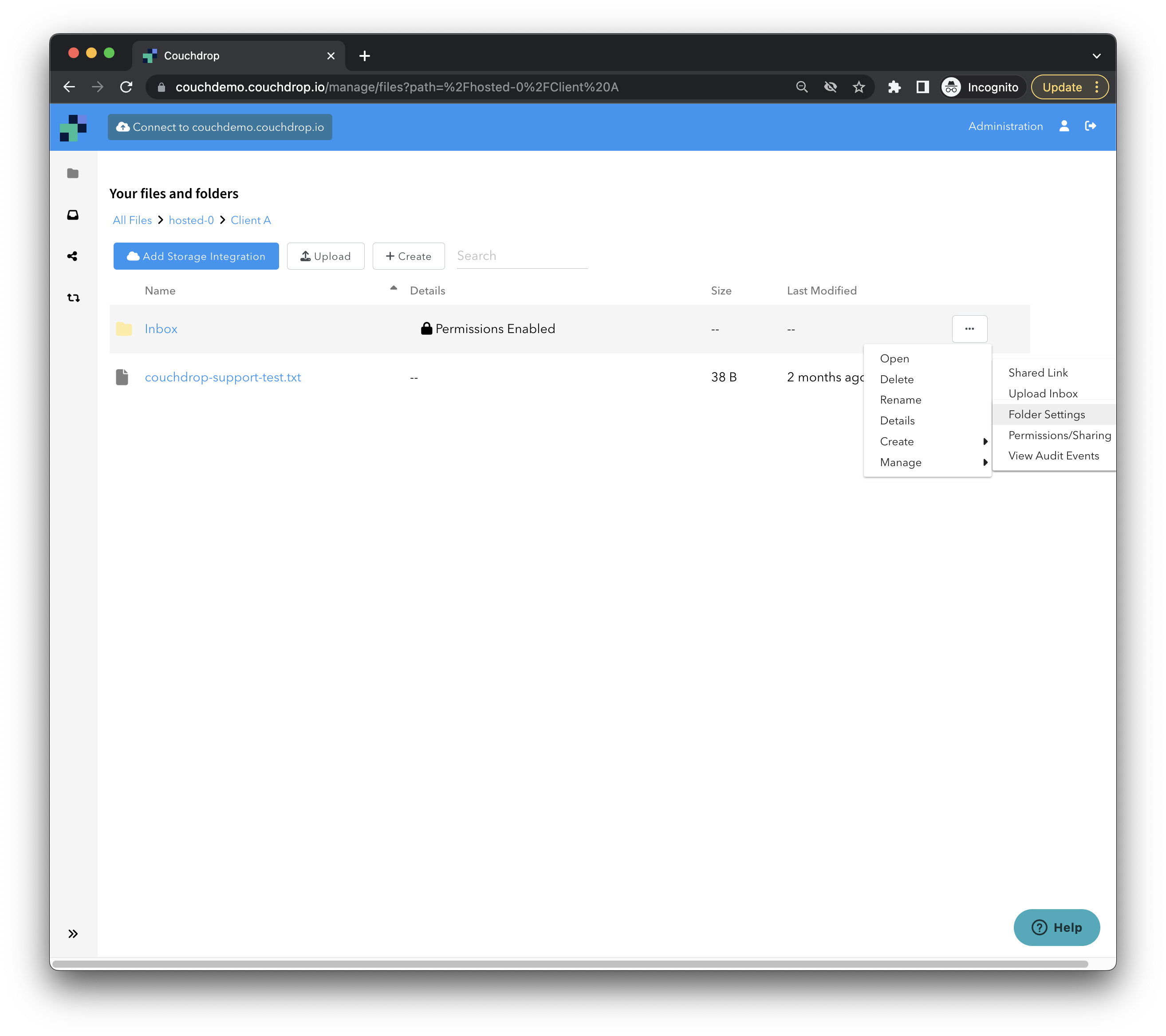
Task: Focus the Search input field
Action: click(x=521, y=256)
